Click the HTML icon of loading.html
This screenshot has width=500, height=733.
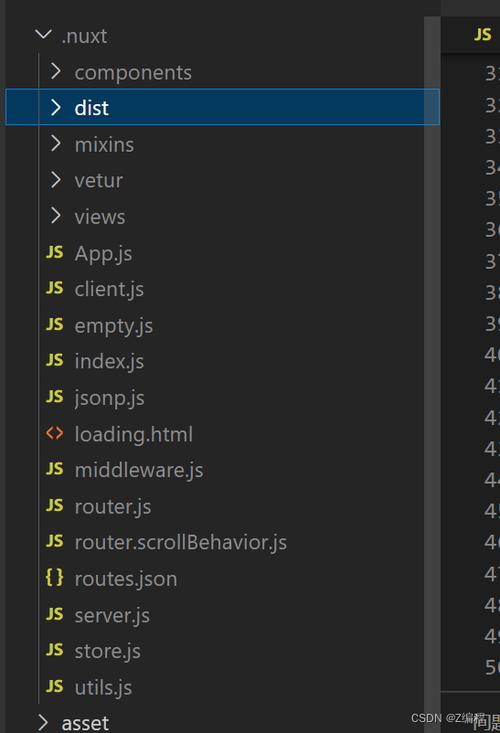pyautogui.click(x=55, y=433)
